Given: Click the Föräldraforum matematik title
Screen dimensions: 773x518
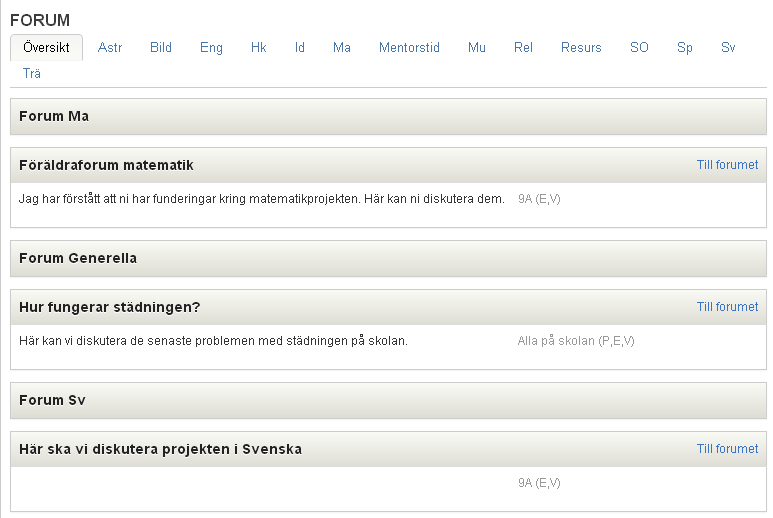Looking at the screenshot, I should pos(106,165).
